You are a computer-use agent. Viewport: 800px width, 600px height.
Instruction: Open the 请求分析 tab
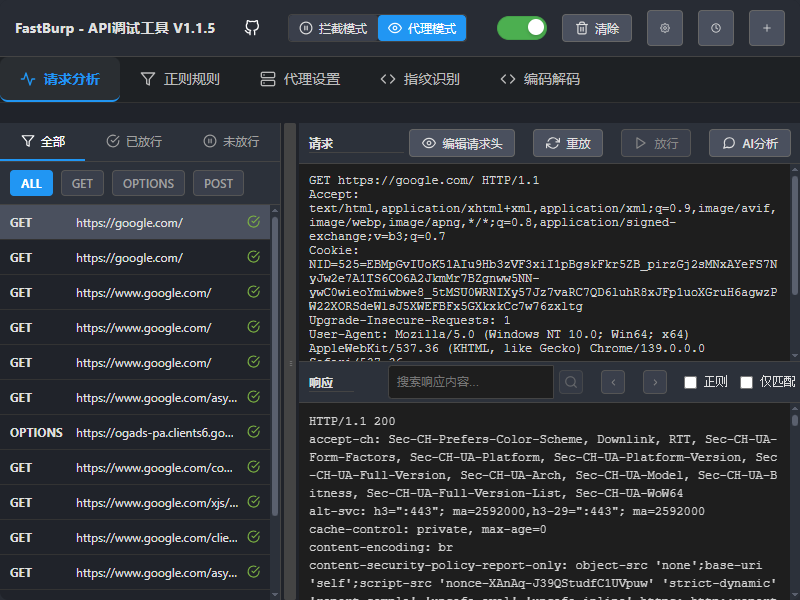coord(60,79)
